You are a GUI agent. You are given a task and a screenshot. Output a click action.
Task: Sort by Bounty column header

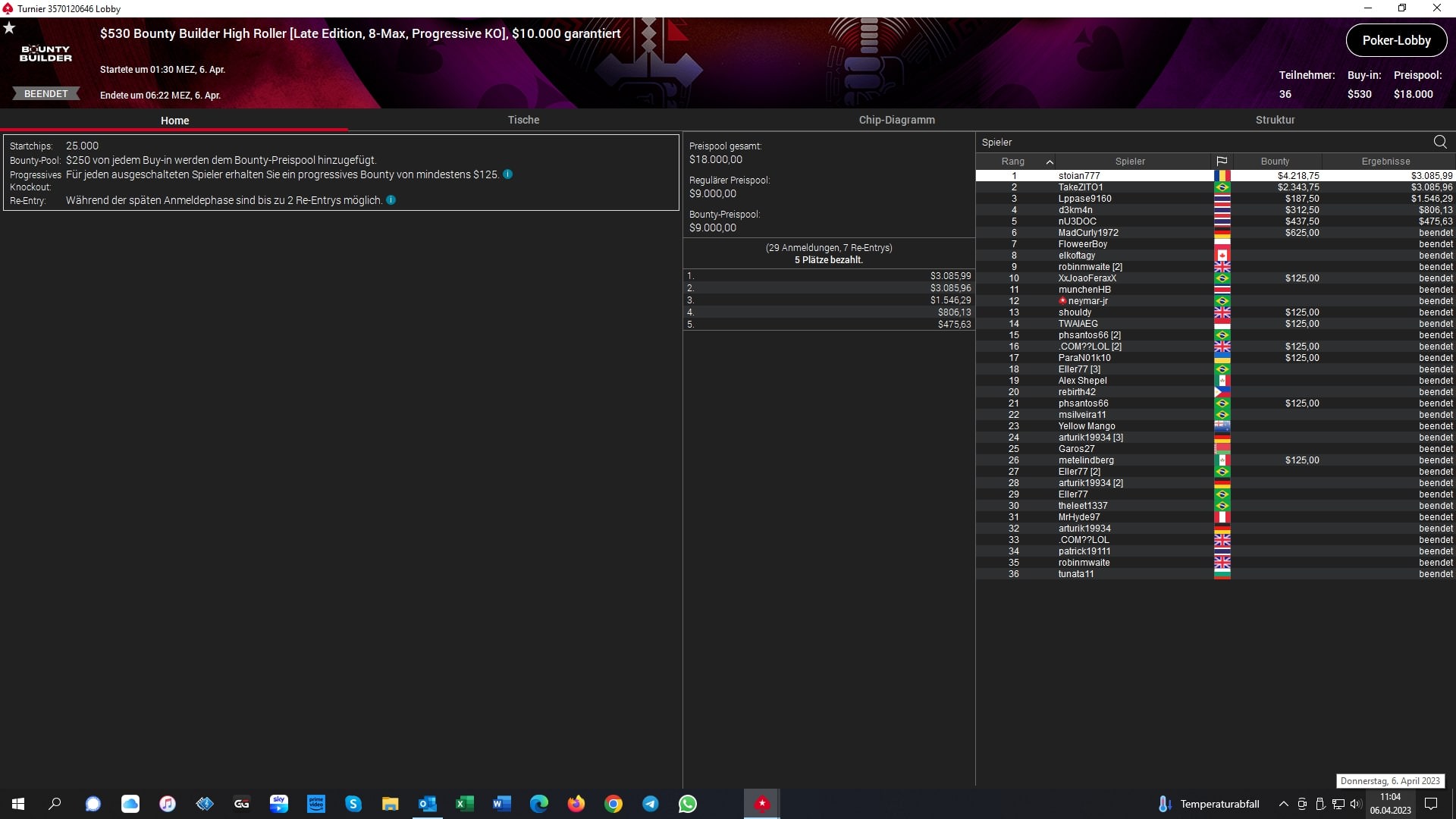tap(1275, 162)
